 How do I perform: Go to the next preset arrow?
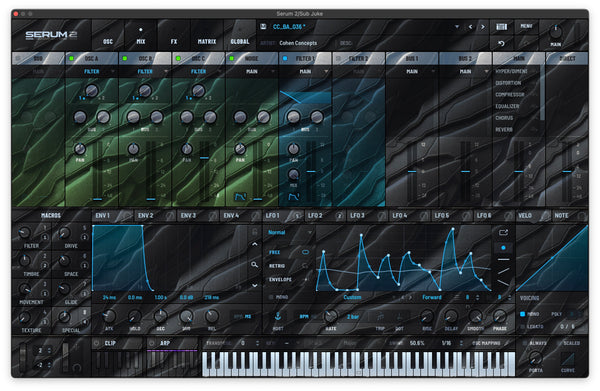pos(483,27)
